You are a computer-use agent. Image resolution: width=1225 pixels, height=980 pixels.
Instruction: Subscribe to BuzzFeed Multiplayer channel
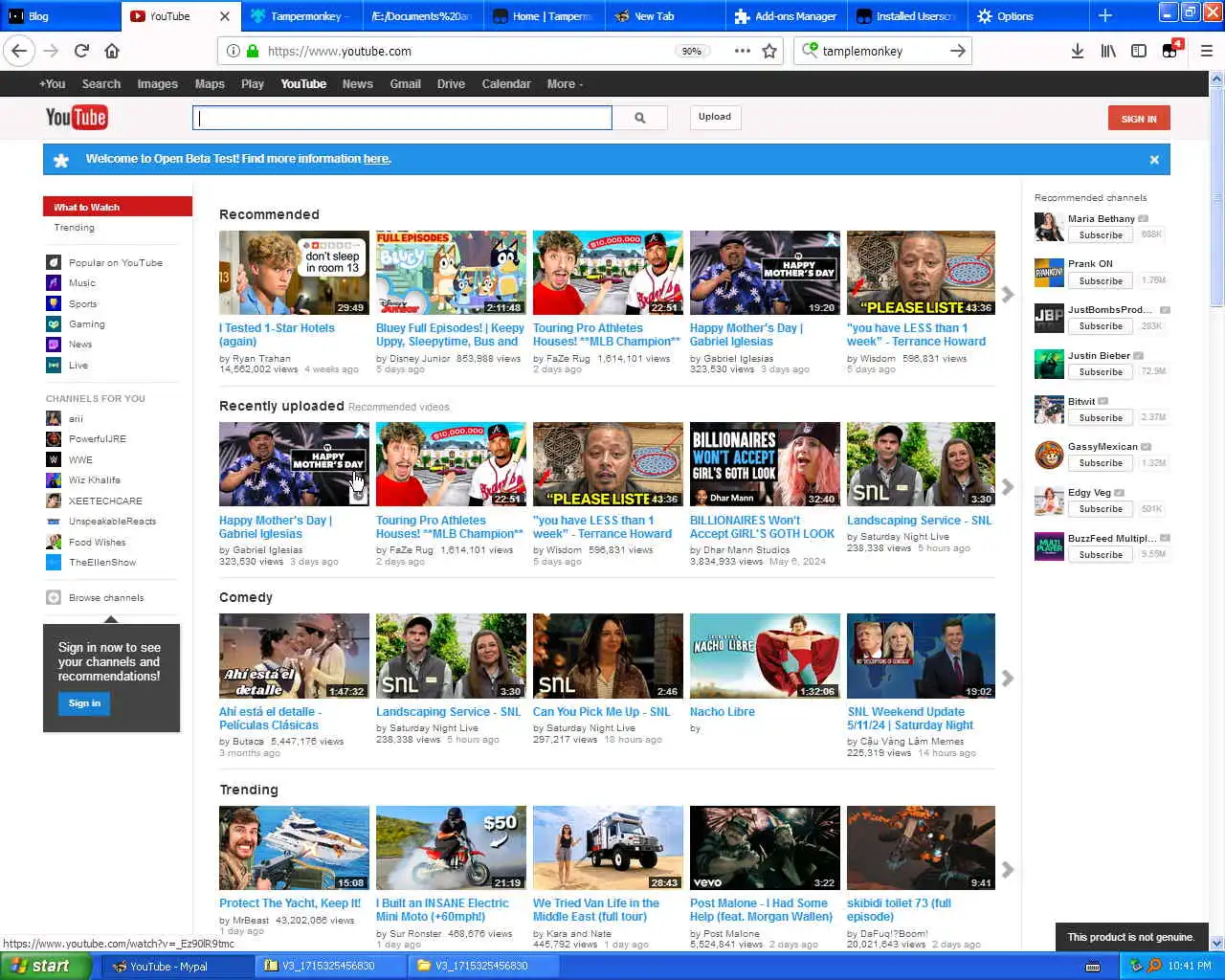1101,555
